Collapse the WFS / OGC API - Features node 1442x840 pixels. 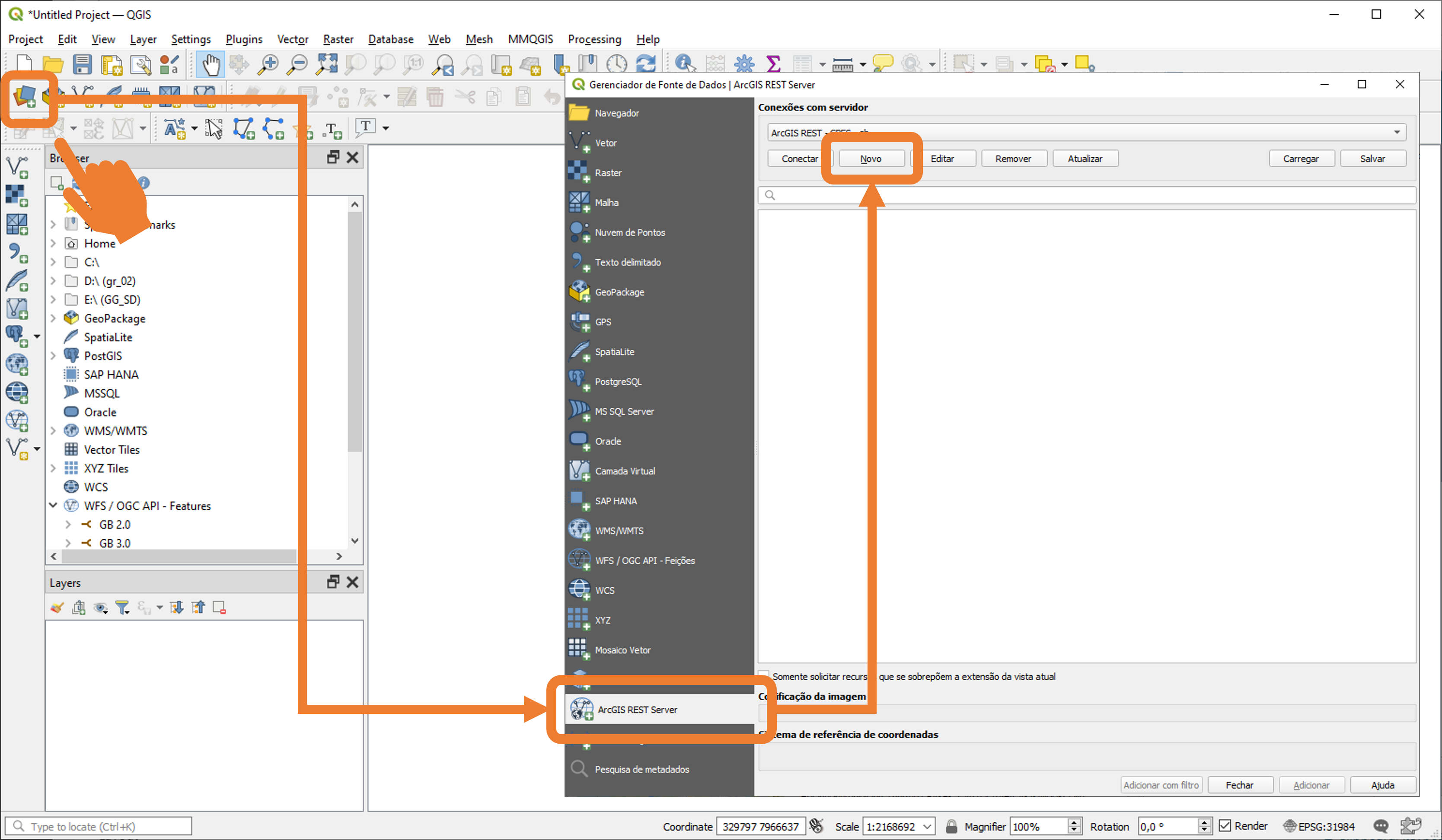coord(53,506)
